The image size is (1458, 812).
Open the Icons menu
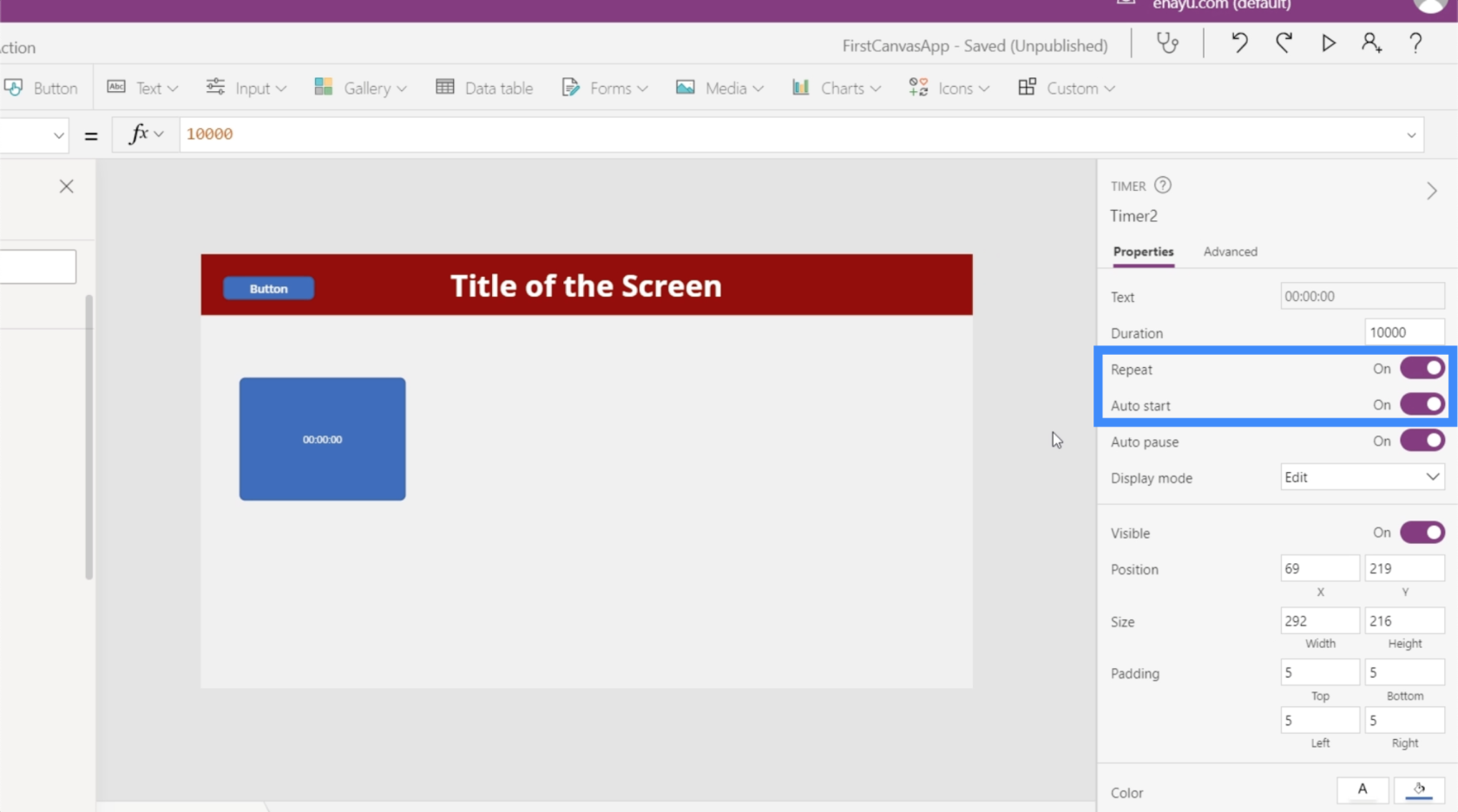tap(949, 88)
